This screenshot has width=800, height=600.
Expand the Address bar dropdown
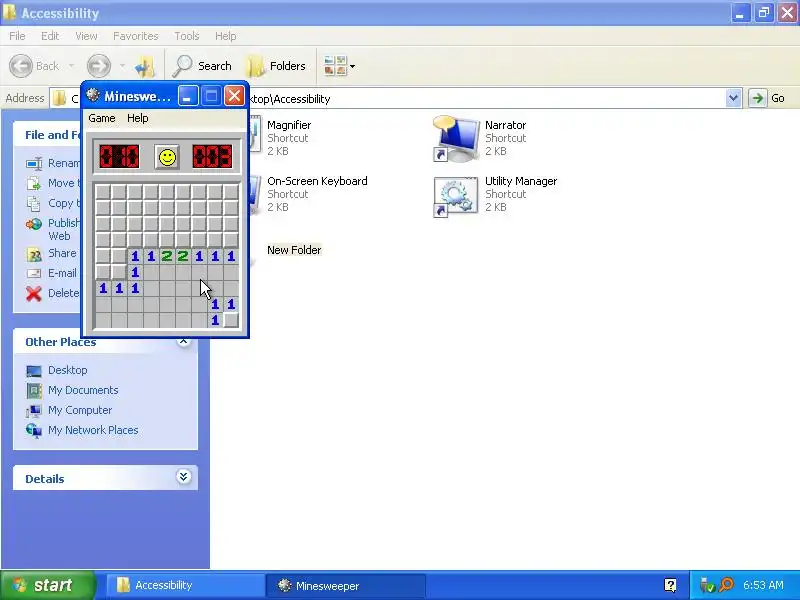[x=733, y=98]
